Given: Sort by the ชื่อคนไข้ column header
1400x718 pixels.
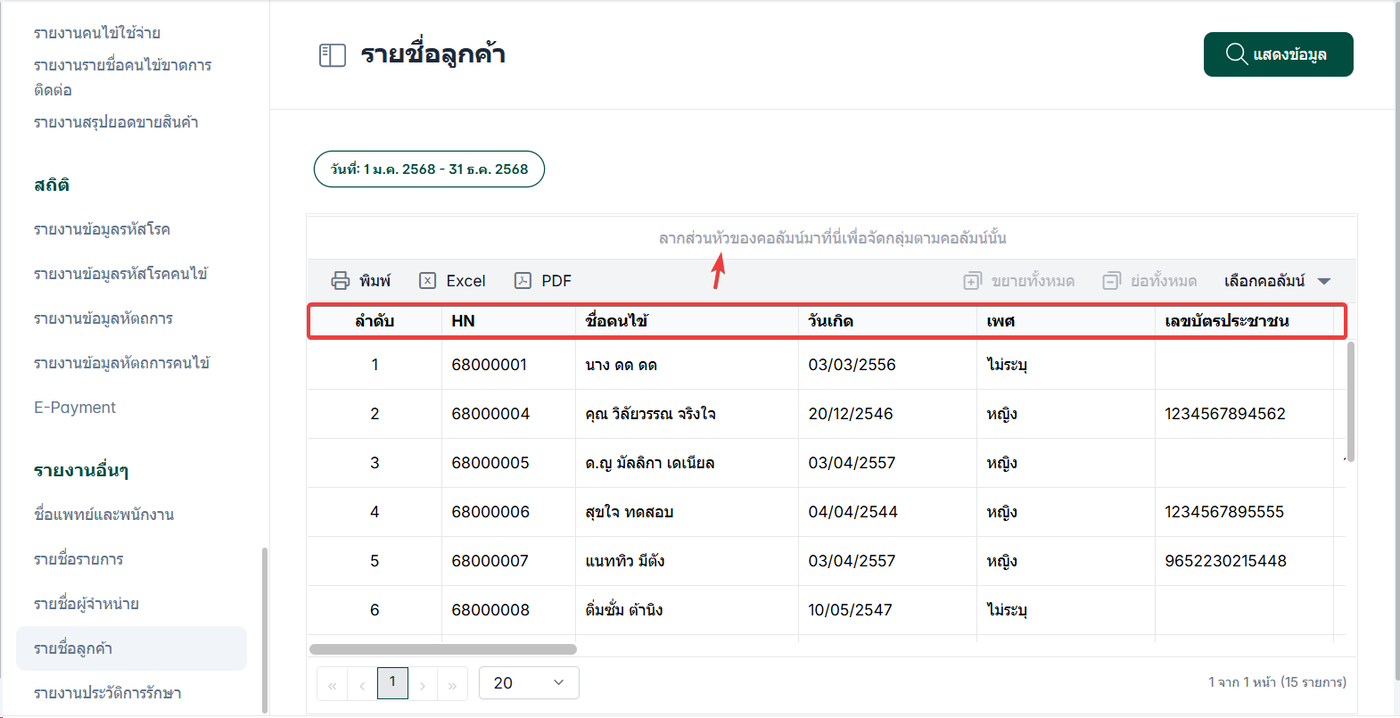Looking at the screenshot, I should pos(687,322).
